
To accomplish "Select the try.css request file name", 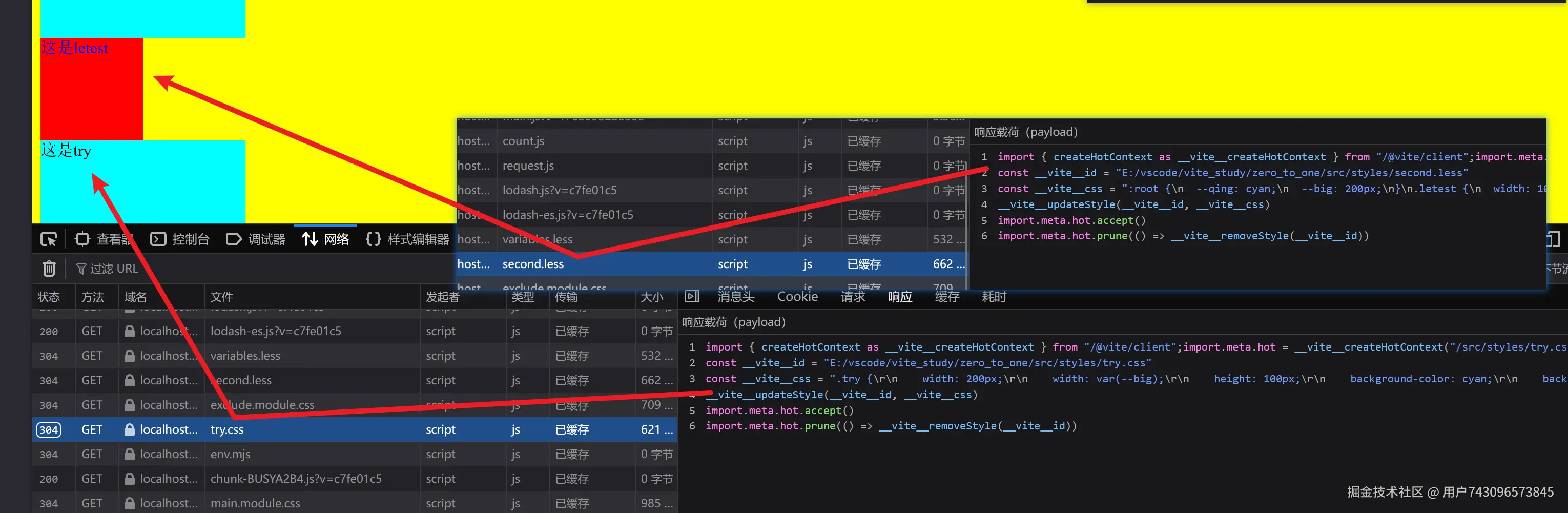I will click(227, 429).
